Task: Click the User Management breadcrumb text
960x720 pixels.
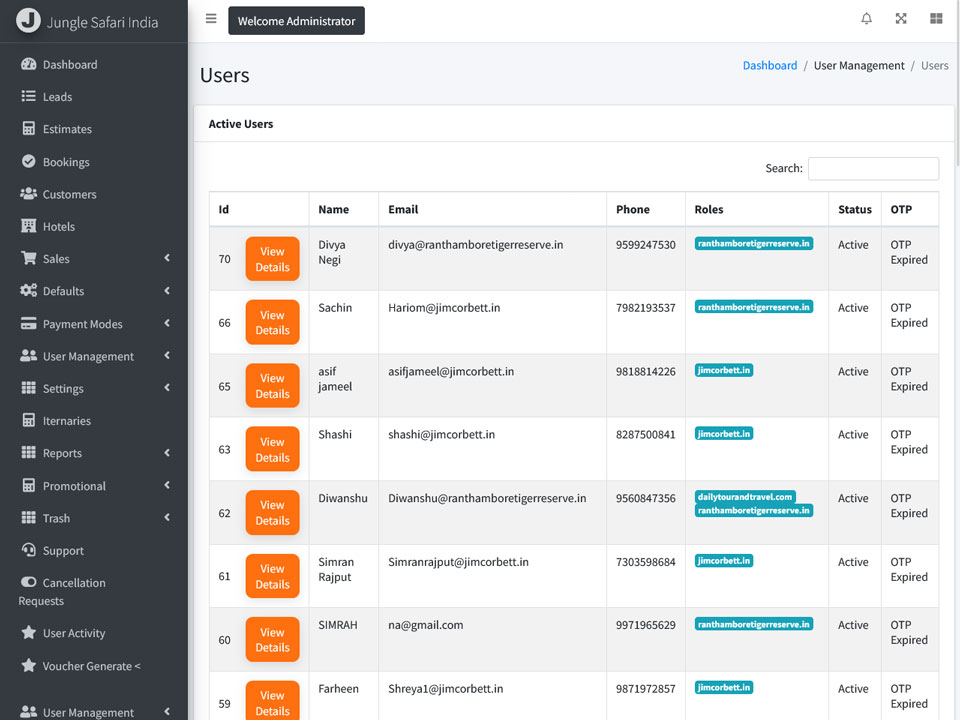Action: click(859, 66)
